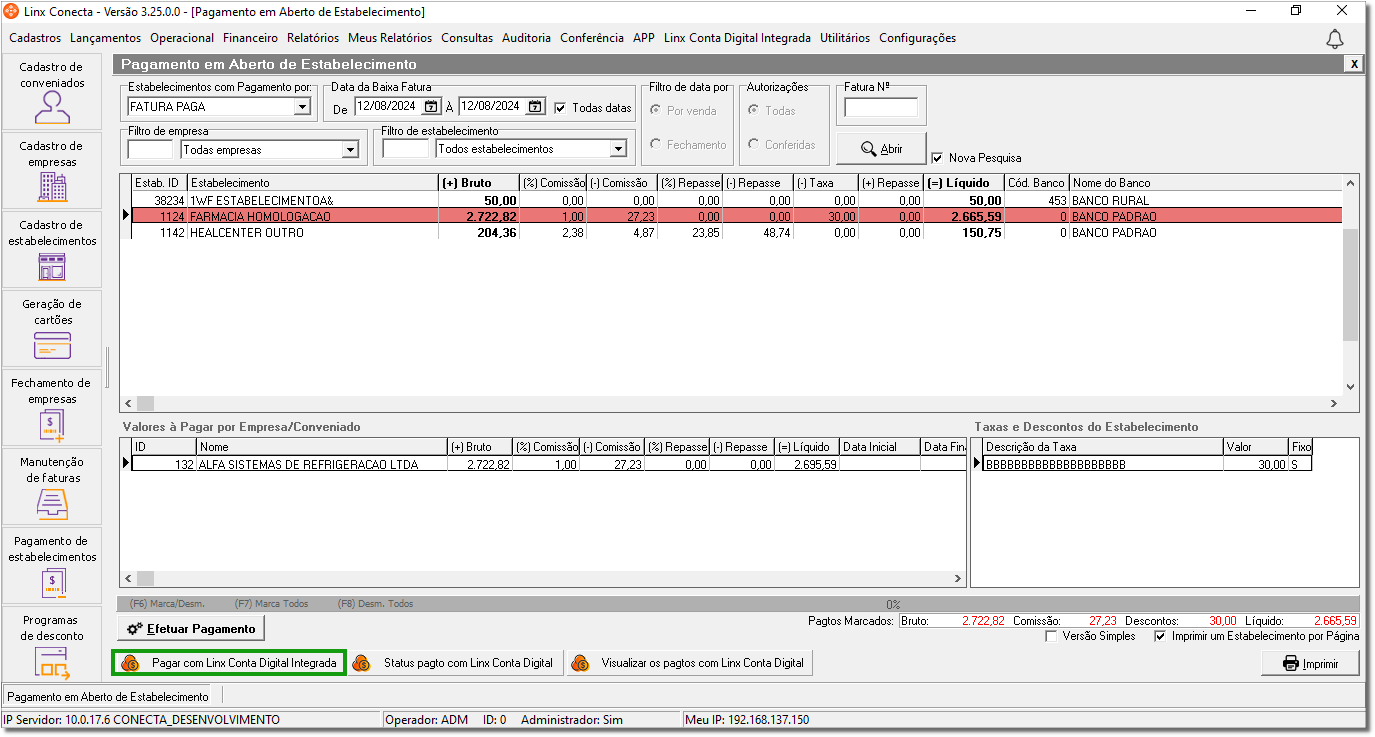Open Cadastro de empresas sidebar icon
This screenshot has height=737, width=1375.
52,171
